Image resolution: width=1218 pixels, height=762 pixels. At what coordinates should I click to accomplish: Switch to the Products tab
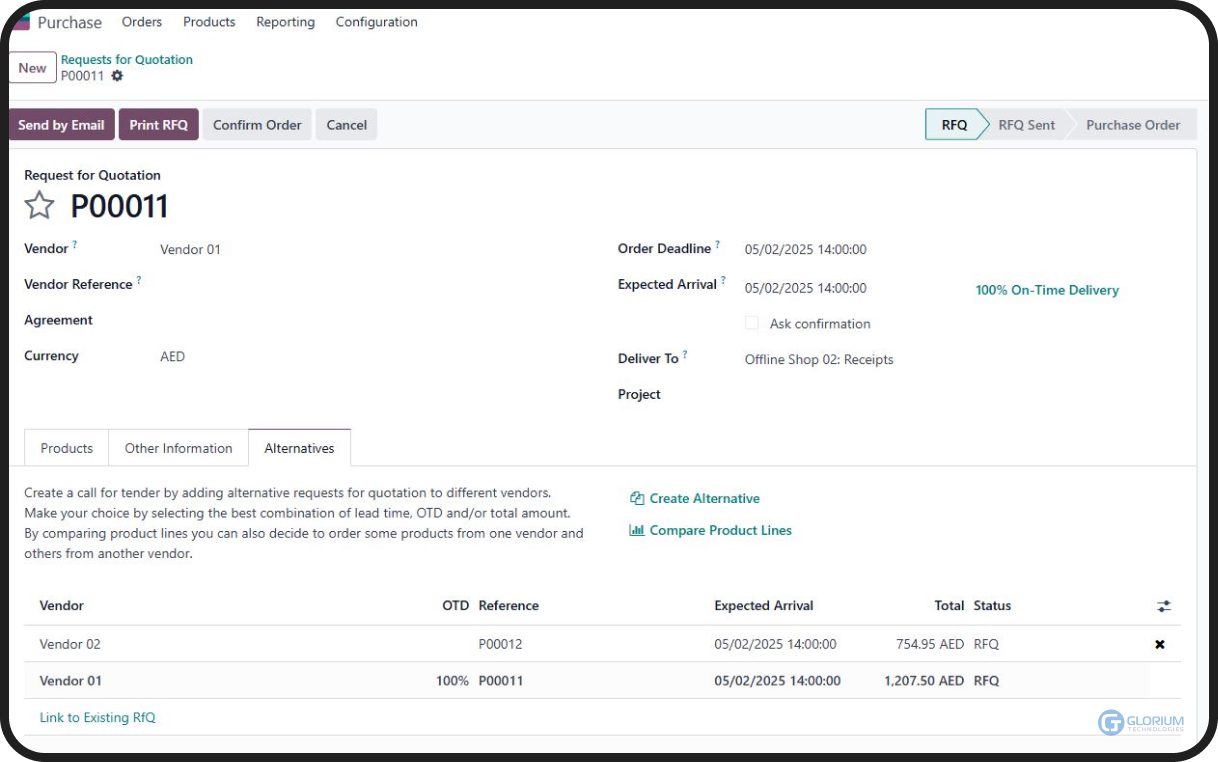[67, 448]
